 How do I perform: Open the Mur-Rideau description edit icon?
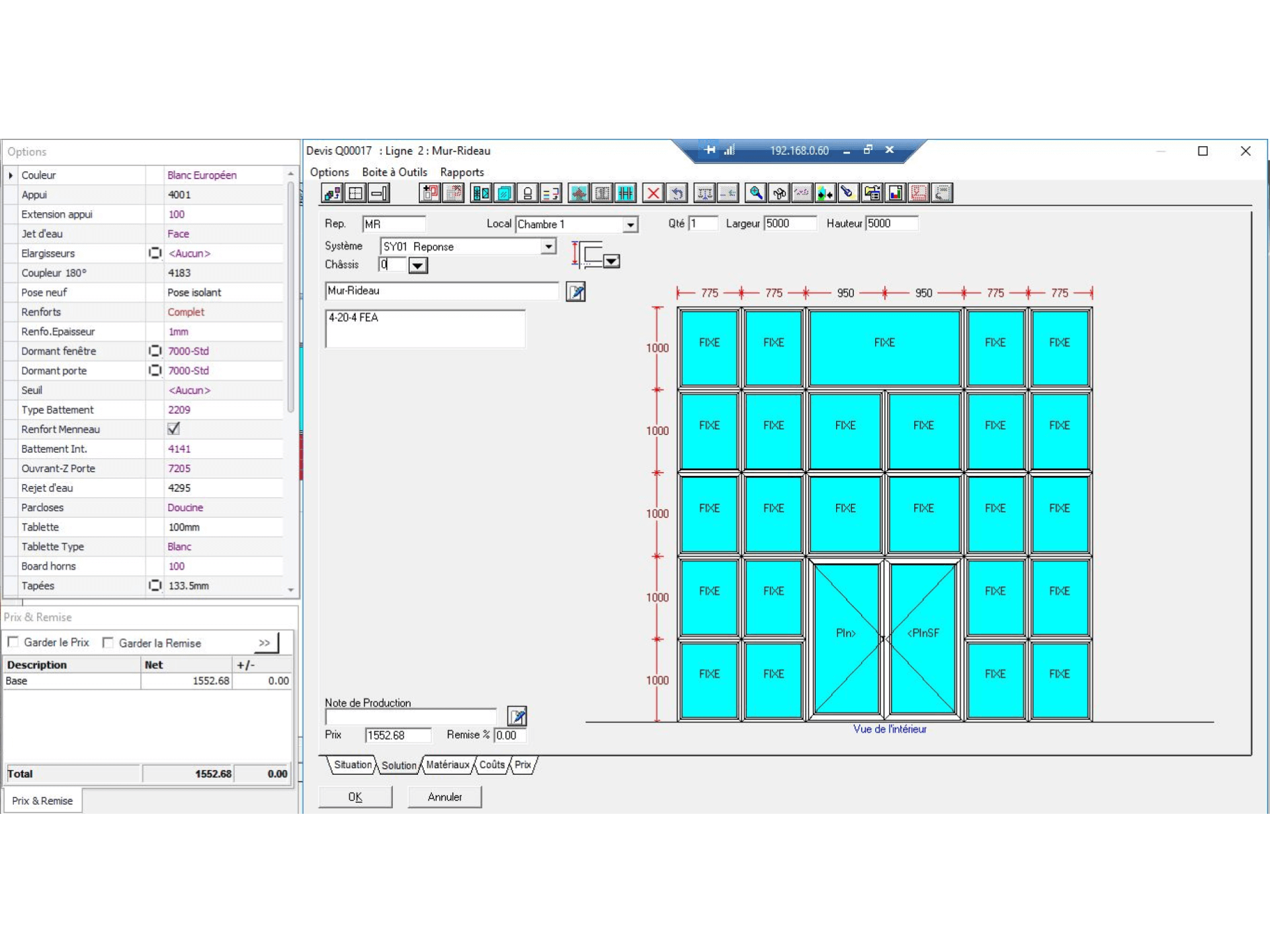575,292
